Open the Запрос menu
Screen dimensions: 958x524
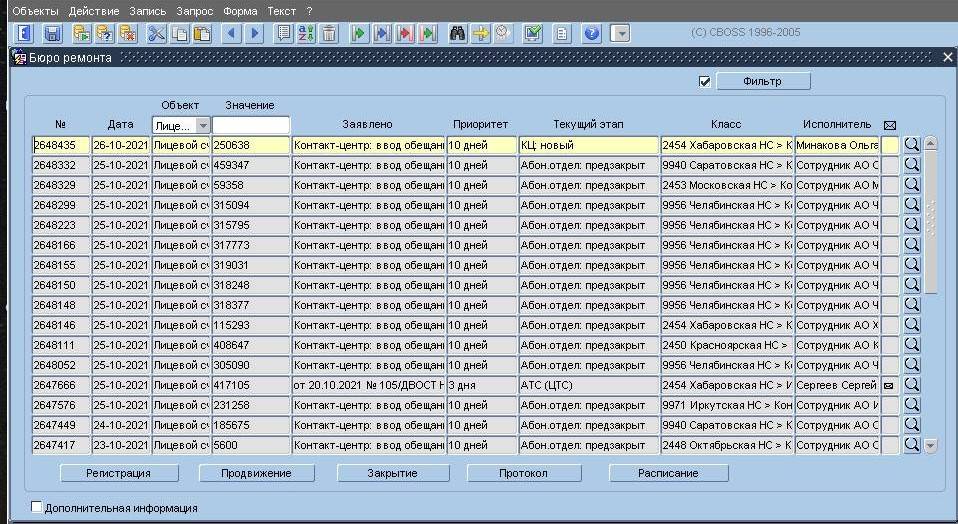(x=195, y=11)
